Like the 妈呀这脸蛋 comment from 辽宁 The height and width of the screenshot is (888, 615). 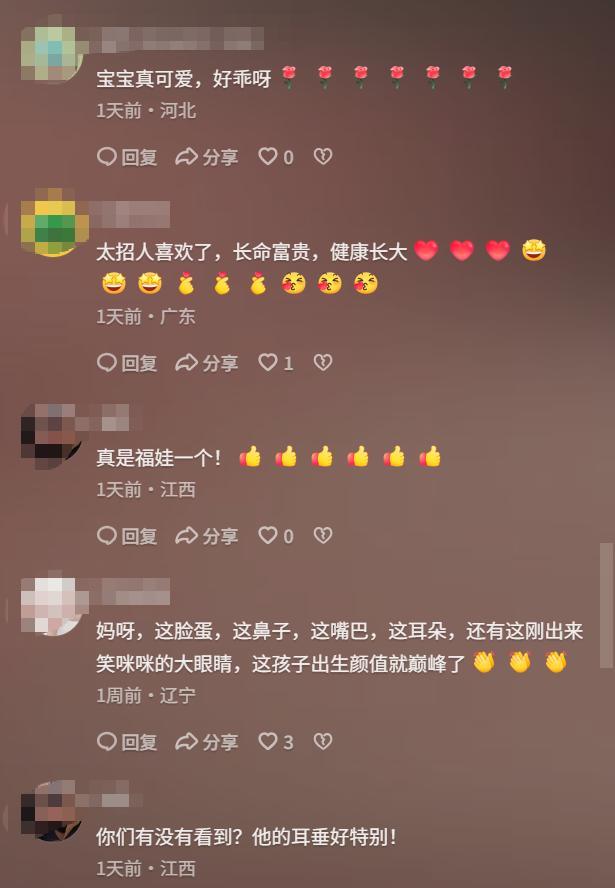[276, 741]
